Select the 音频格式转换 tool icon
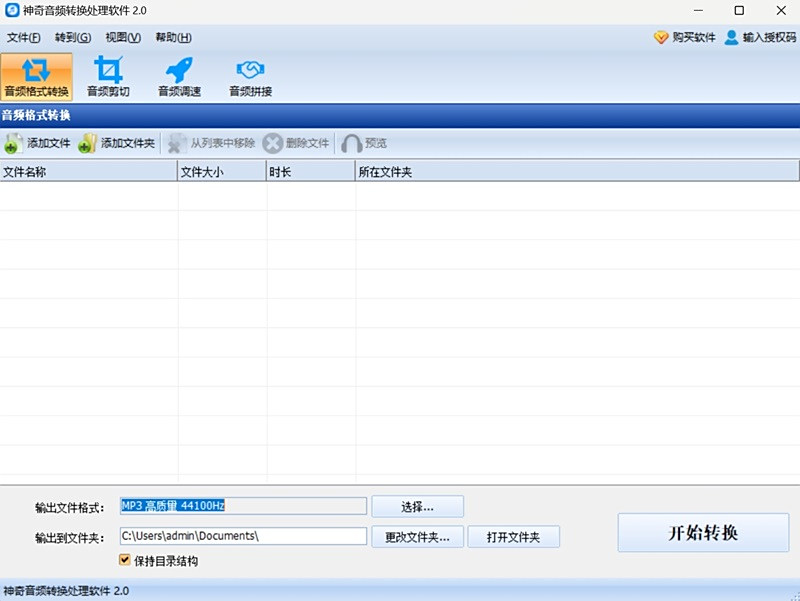Screen dimensions: 800x601 pyautogui.click(x=36, y=70)
